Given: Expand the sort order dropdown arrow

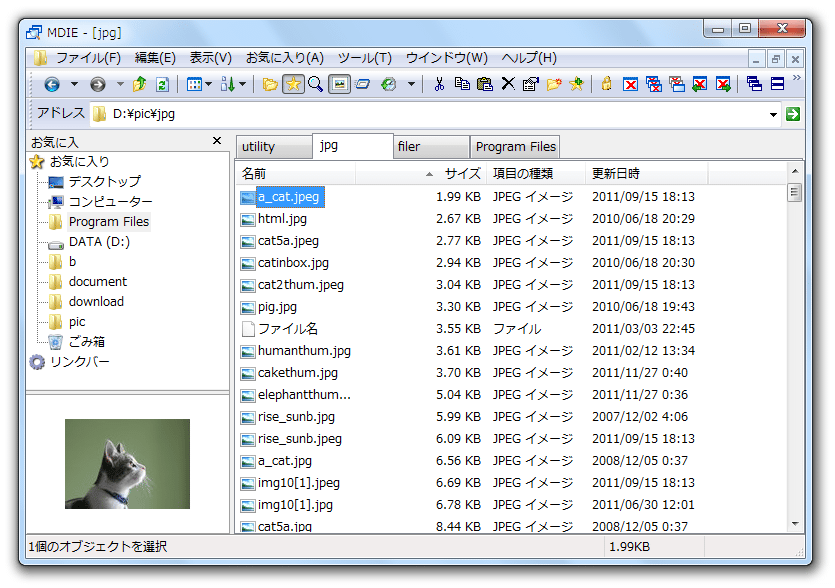Looking at the screenshot, I should point(242,84).
